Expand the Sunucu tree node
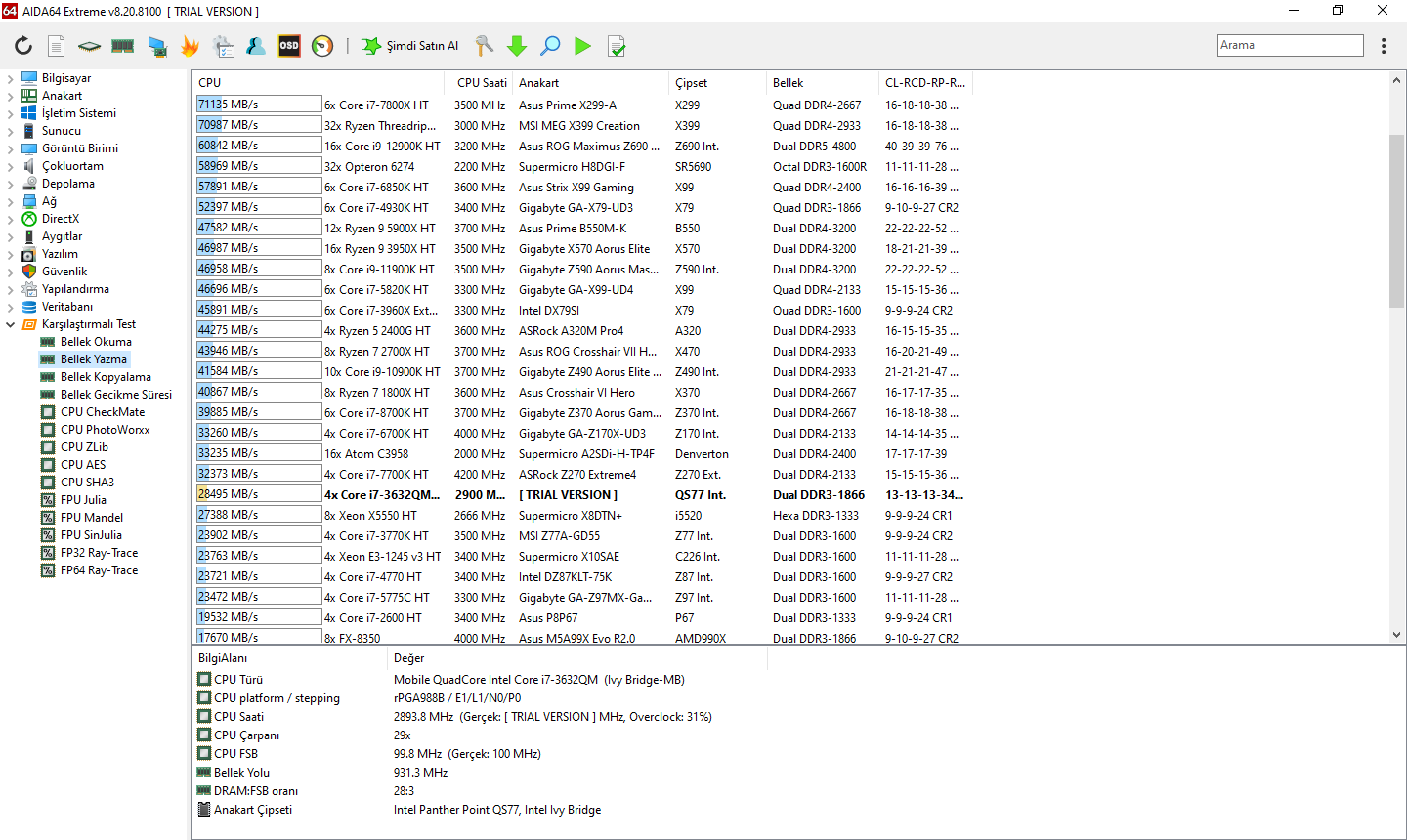 click(10, 131)
